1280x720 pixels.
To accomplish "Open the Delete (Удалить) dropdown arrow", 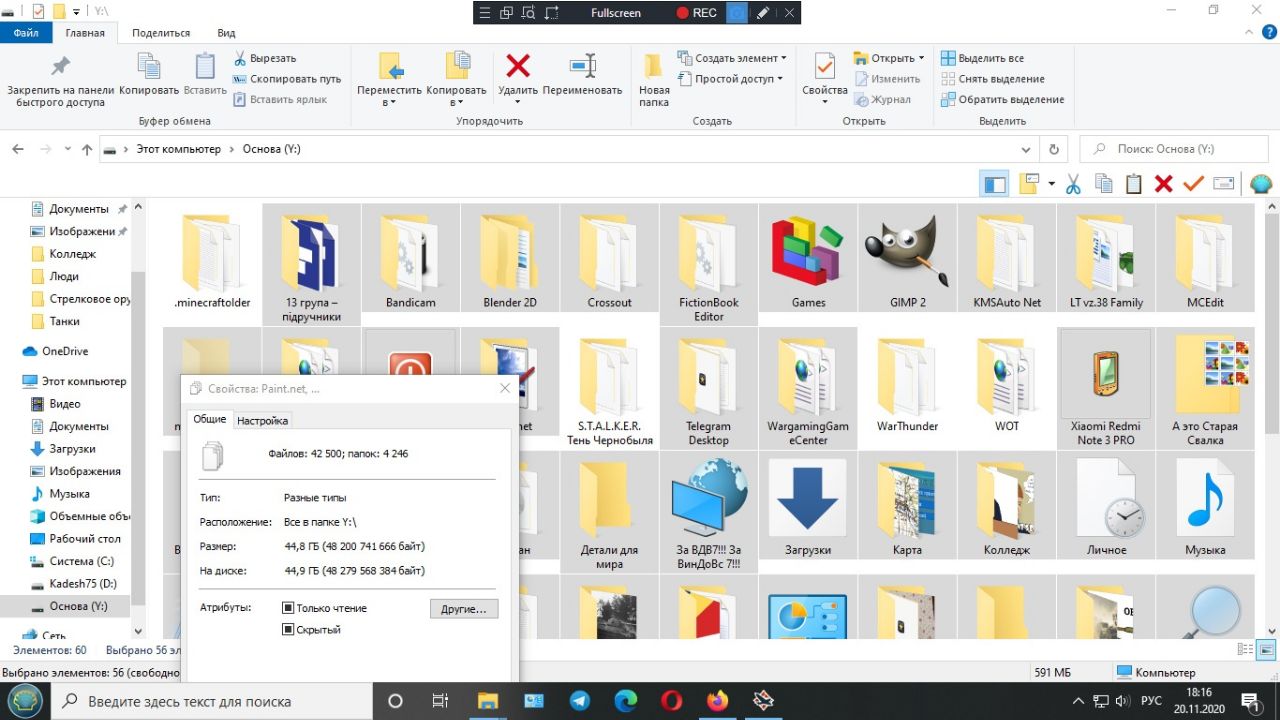I will point(518,102).
